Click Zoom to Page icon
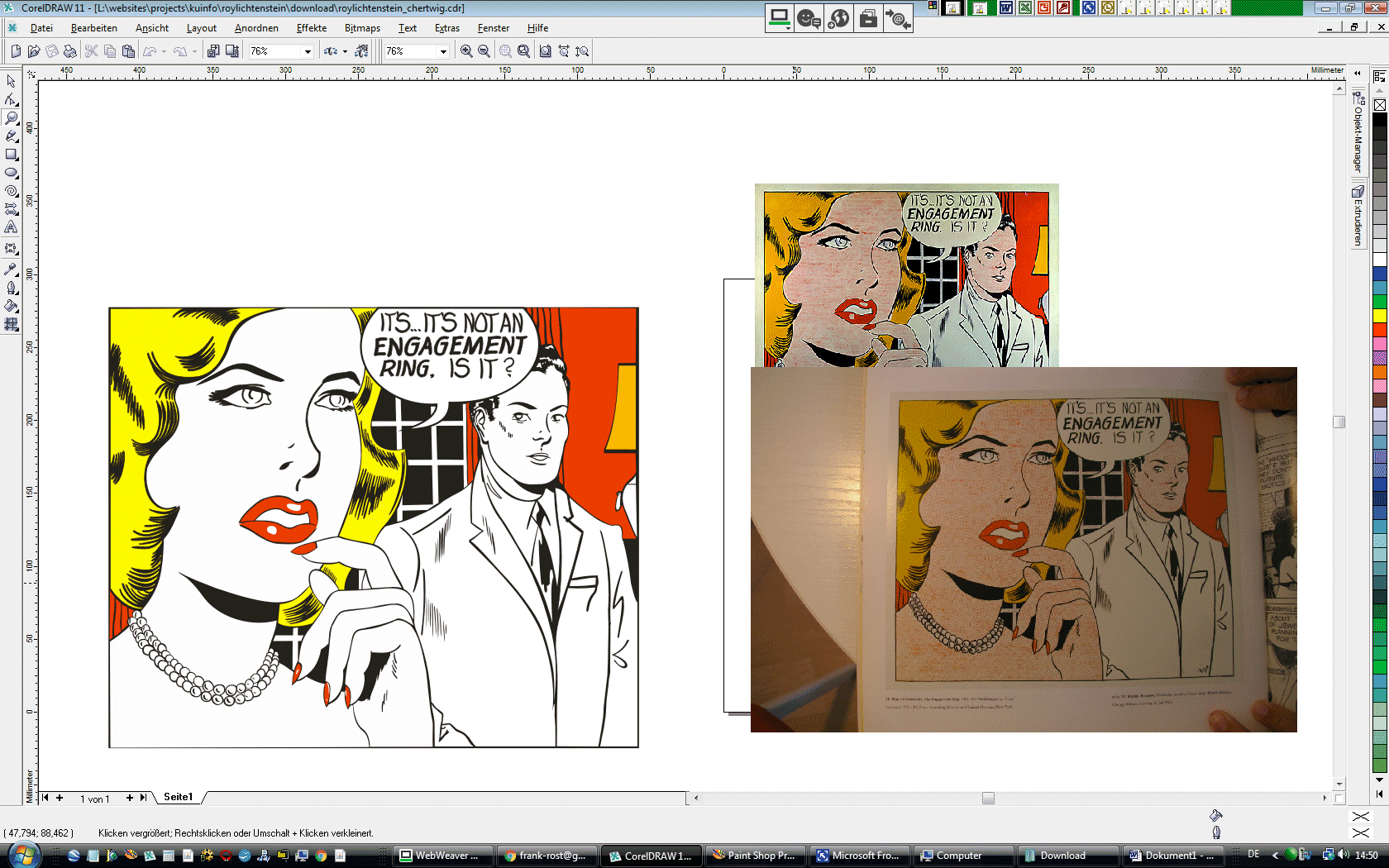Image resolution: width=1389 pixels, height=868 pixels. pos(545,51)
